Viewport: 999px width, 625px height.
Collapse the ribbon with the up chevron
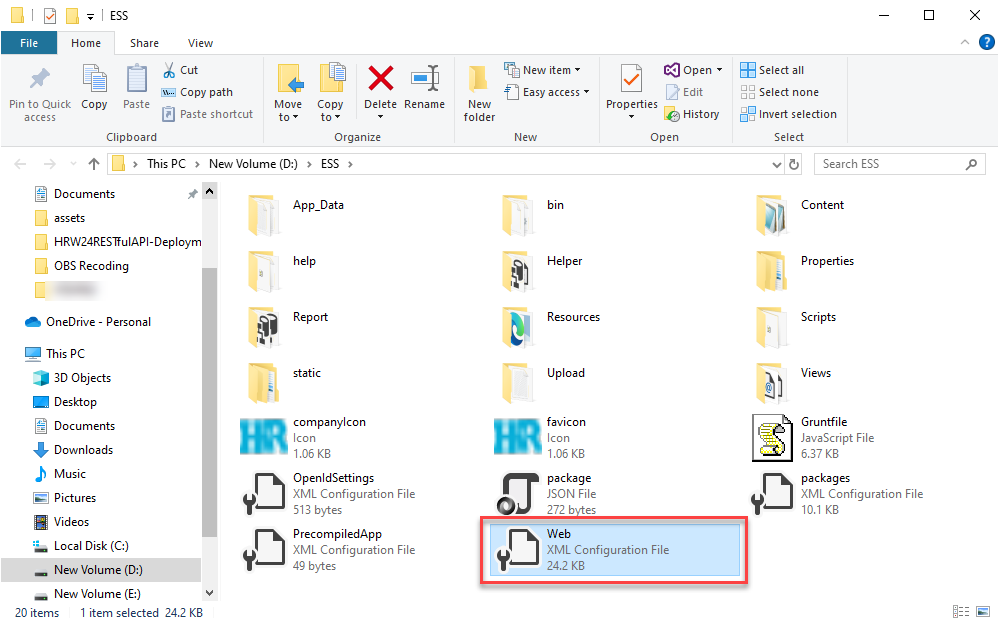pyautogui.click(x=966, y=42)
